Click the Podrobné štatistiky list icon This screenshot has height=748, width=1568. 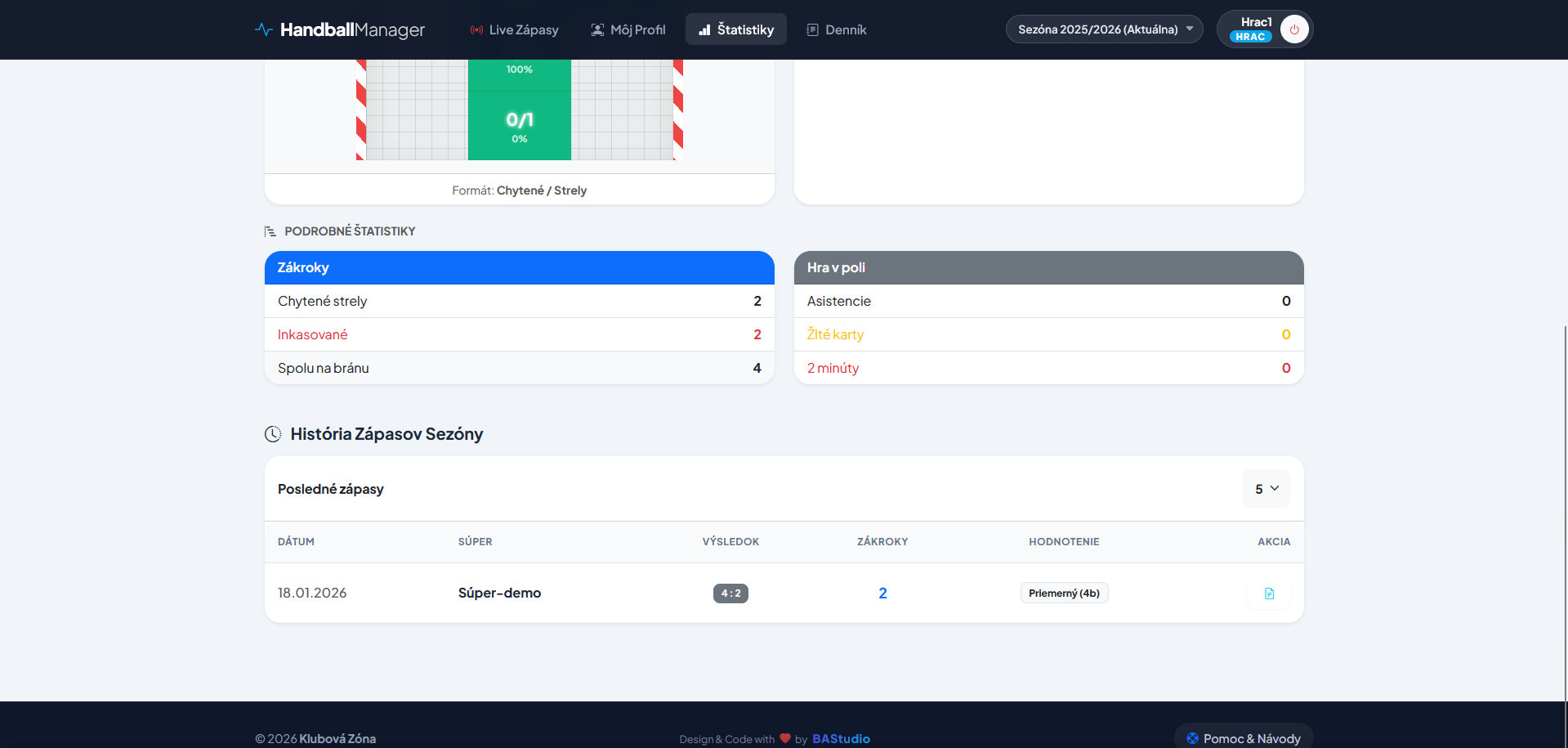tap(270, 231)
